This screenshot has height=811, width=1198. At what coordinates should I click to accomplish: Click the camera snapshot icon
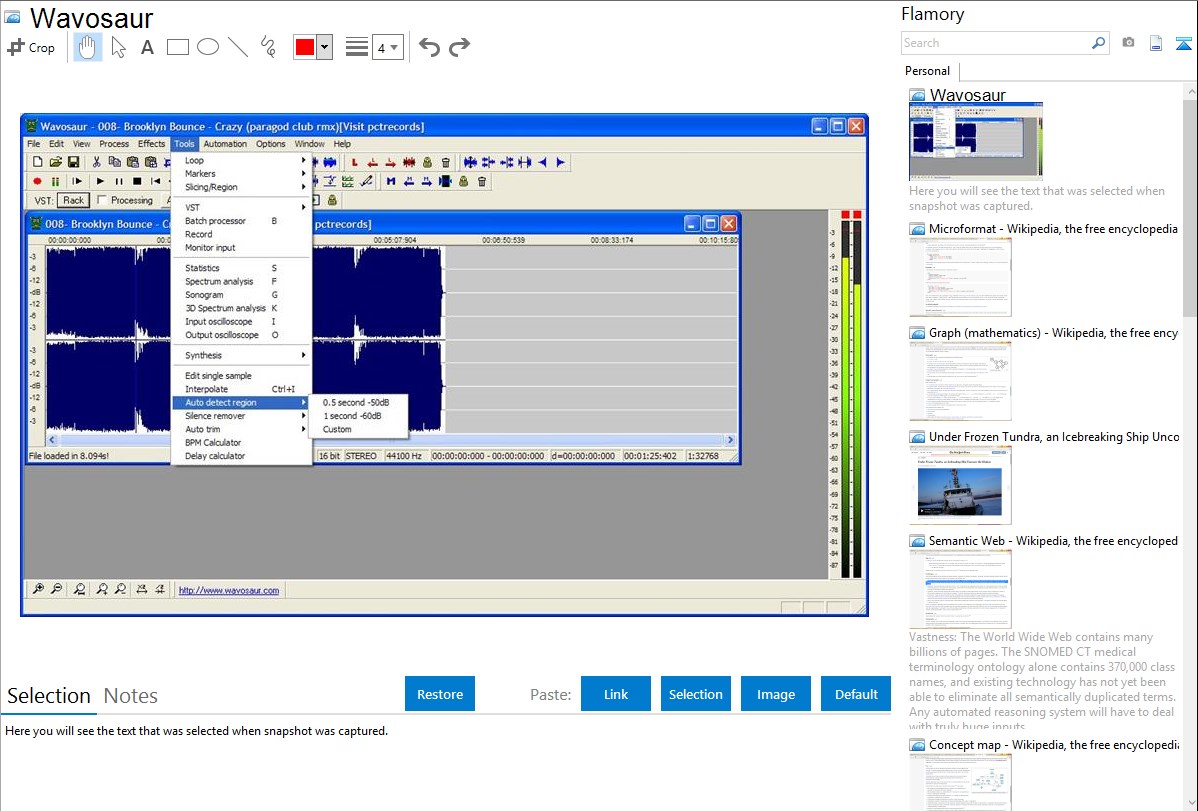click(x=1128, y=43)
